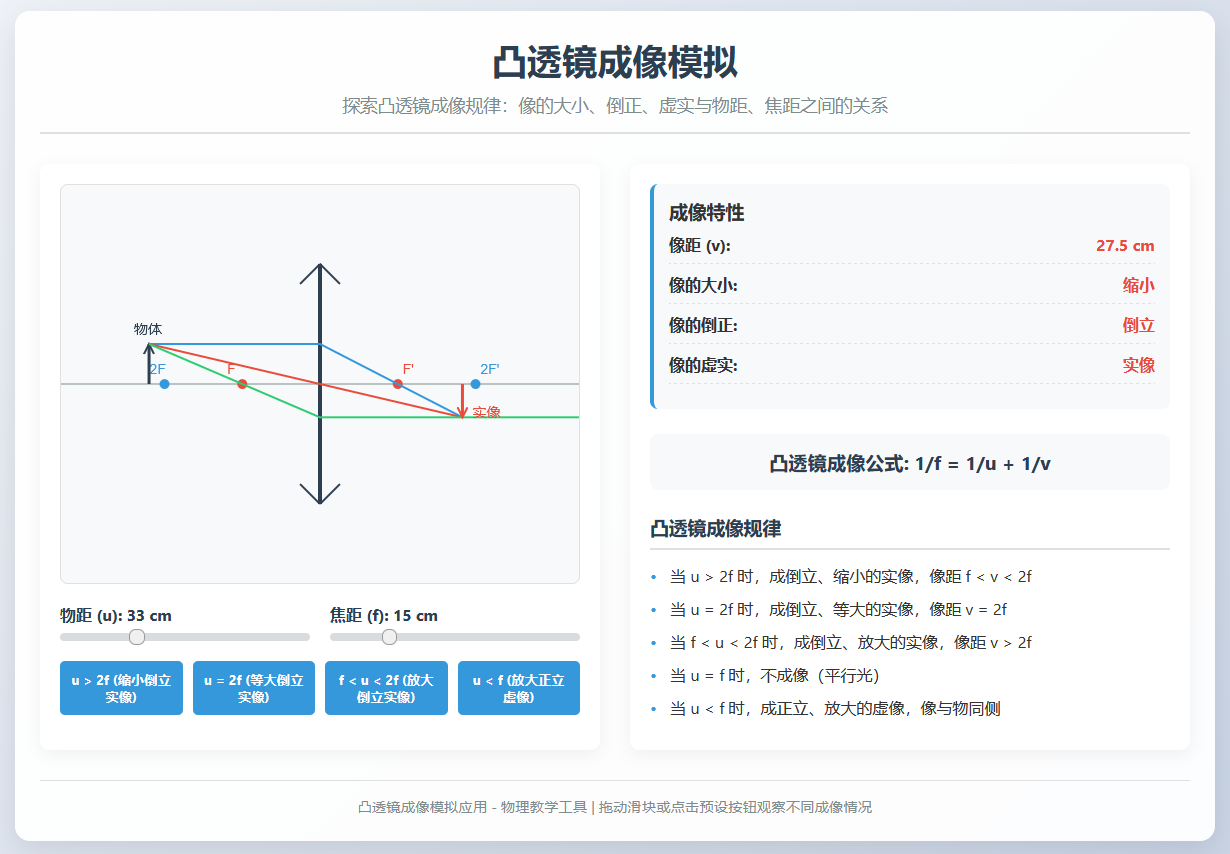Select the f < u < 2f magnified image preset

[386, 687]
